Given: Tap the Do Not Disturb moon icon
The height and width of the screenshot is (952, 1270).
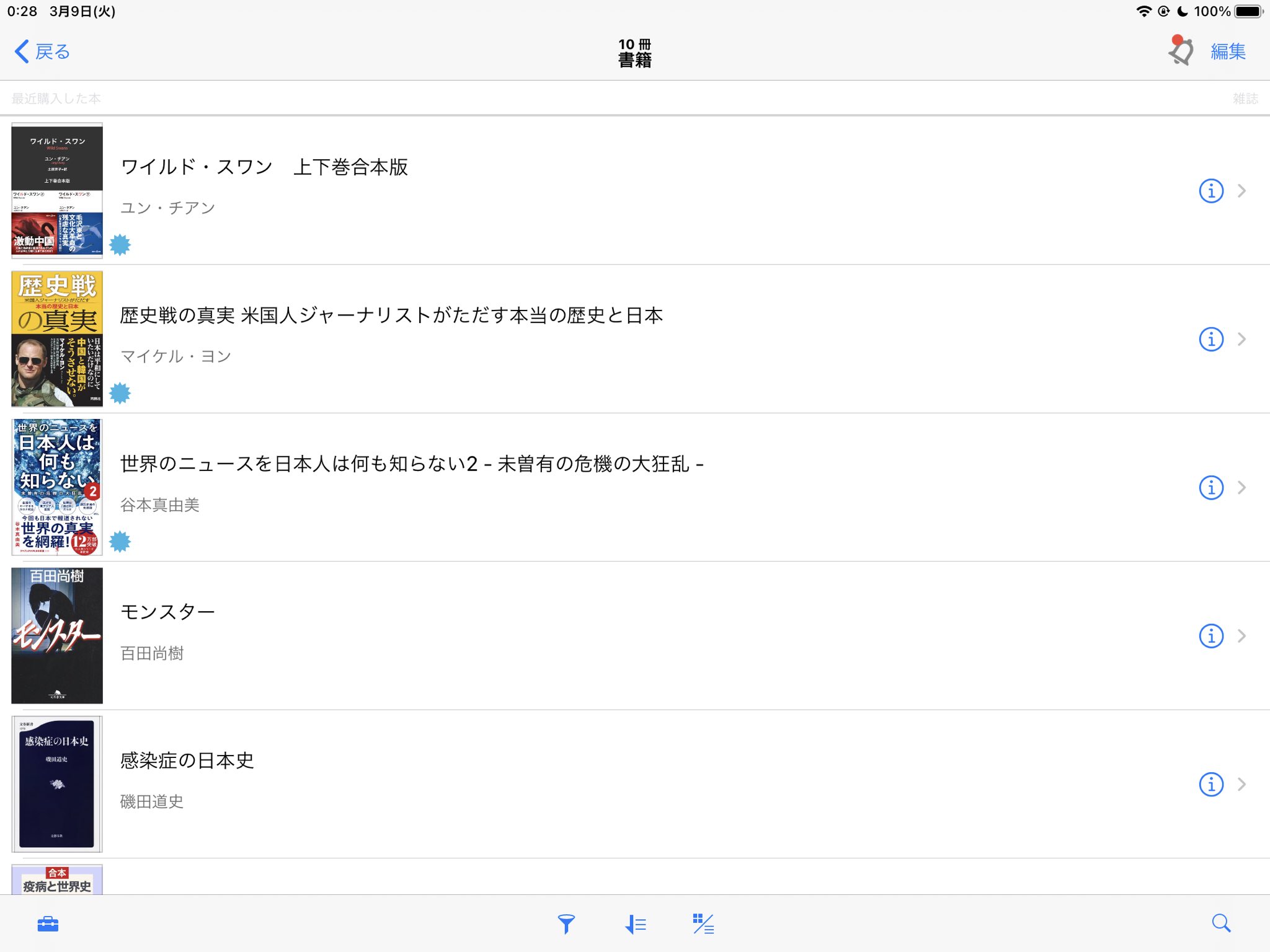Looking at the screenshot, I should click(1182, 11).
